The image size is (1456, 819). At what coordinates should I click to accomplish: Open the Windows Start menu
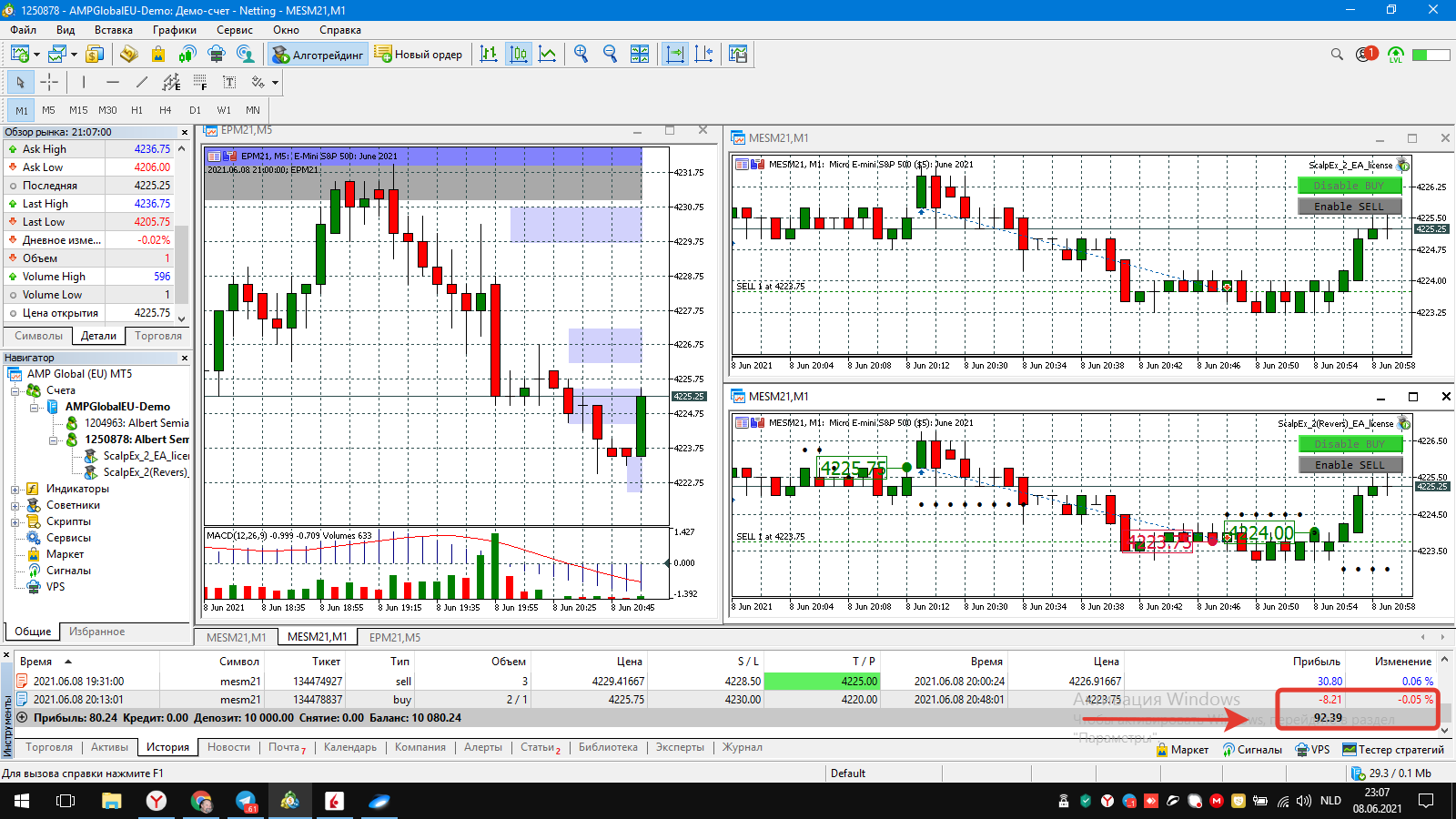(x=22, y=801)
